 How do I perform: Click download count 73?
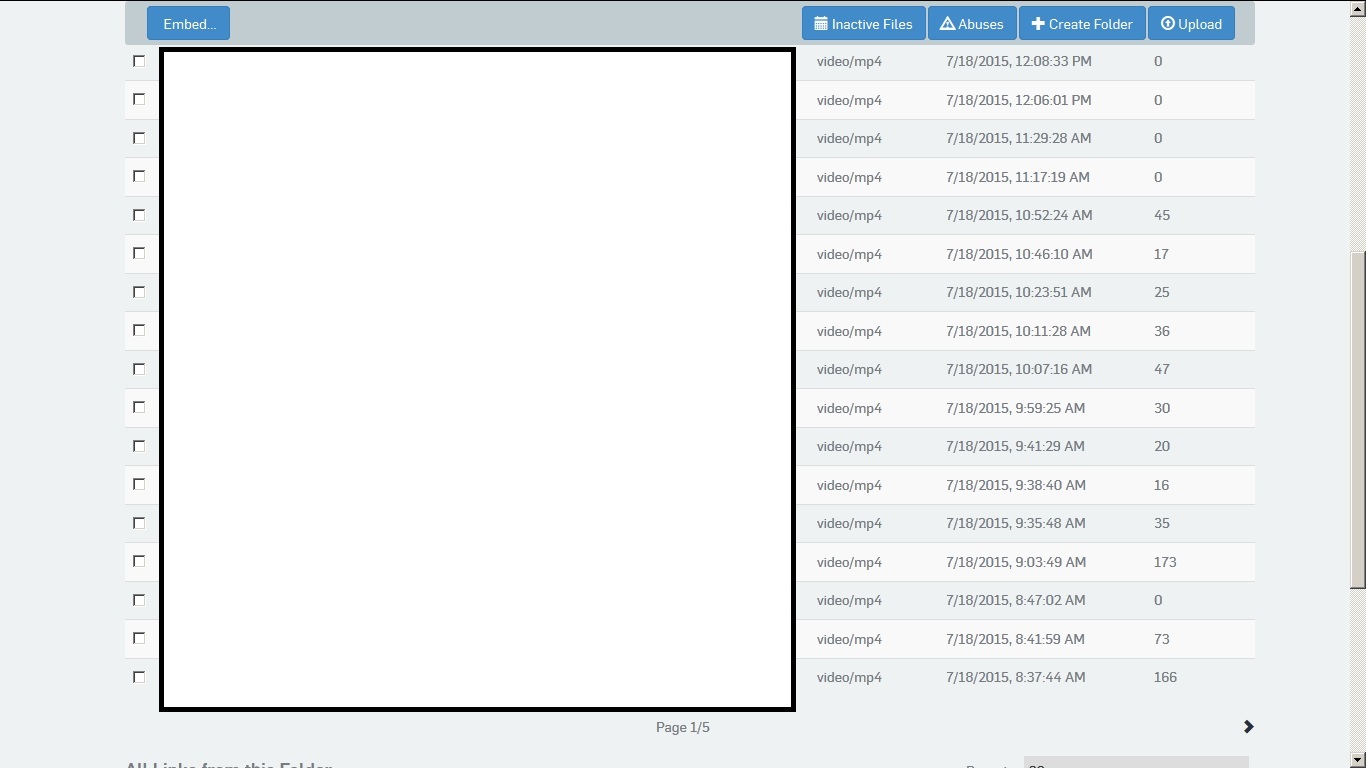[1162, 639]
